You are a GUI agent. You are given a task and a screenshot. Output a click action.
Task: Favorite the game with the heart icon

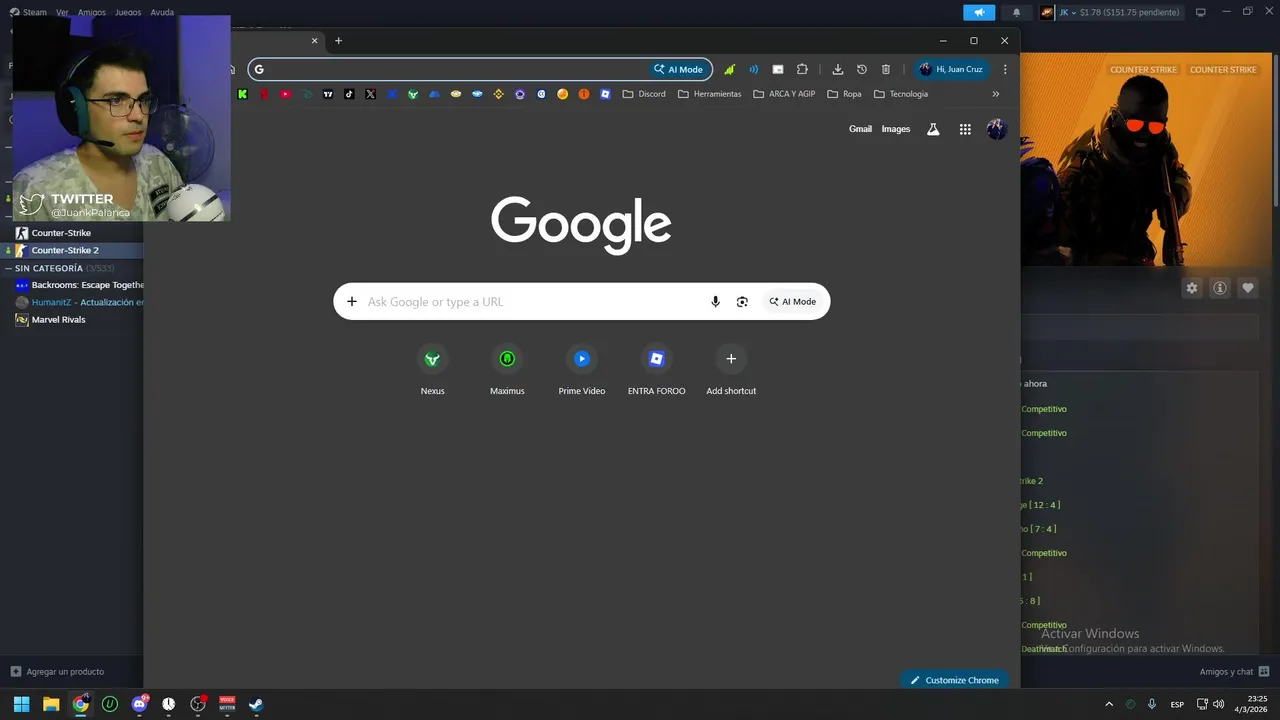click(x=1248, y=288)
